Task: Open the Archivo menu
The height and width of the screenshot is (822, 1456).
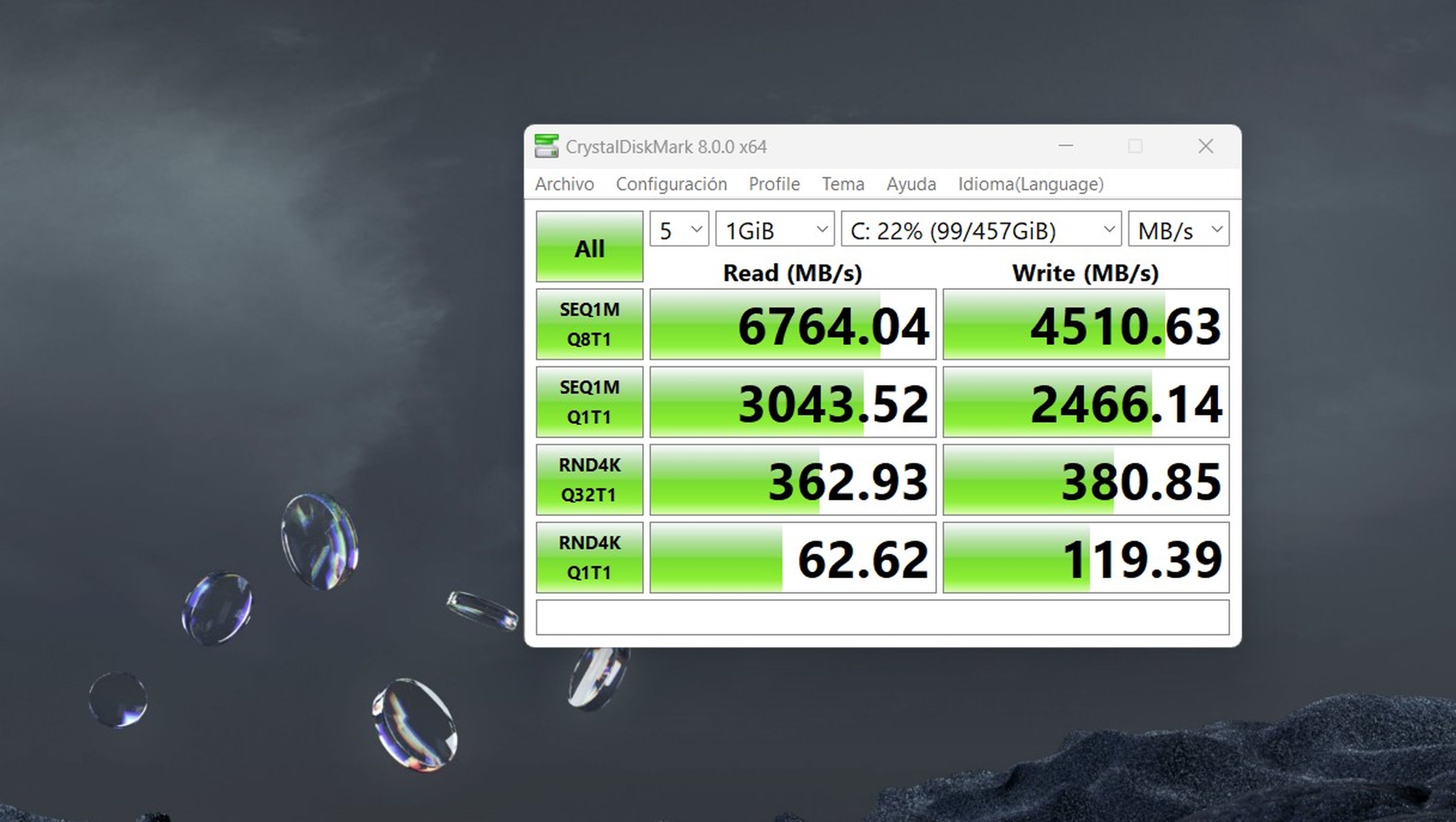Action: tap(564, 184)
